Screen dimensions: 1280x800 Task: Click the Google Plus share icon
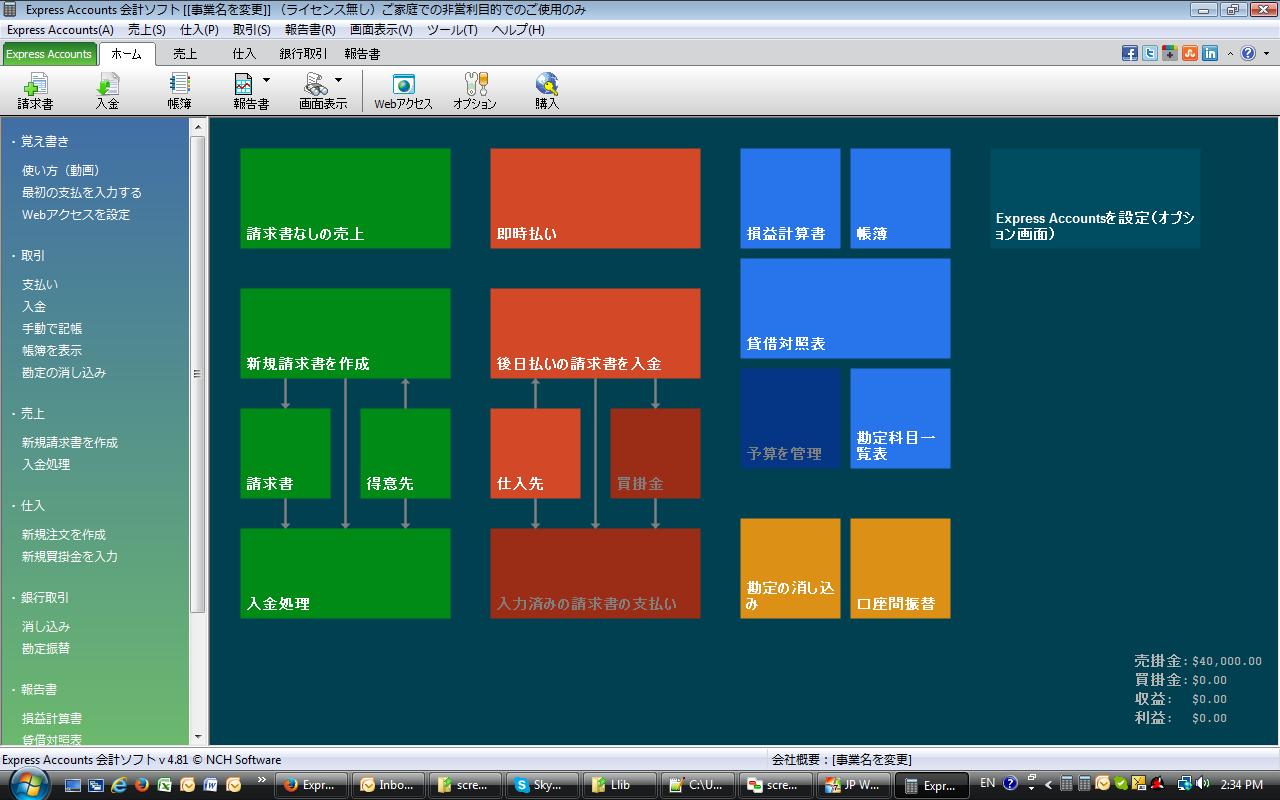1170,53
